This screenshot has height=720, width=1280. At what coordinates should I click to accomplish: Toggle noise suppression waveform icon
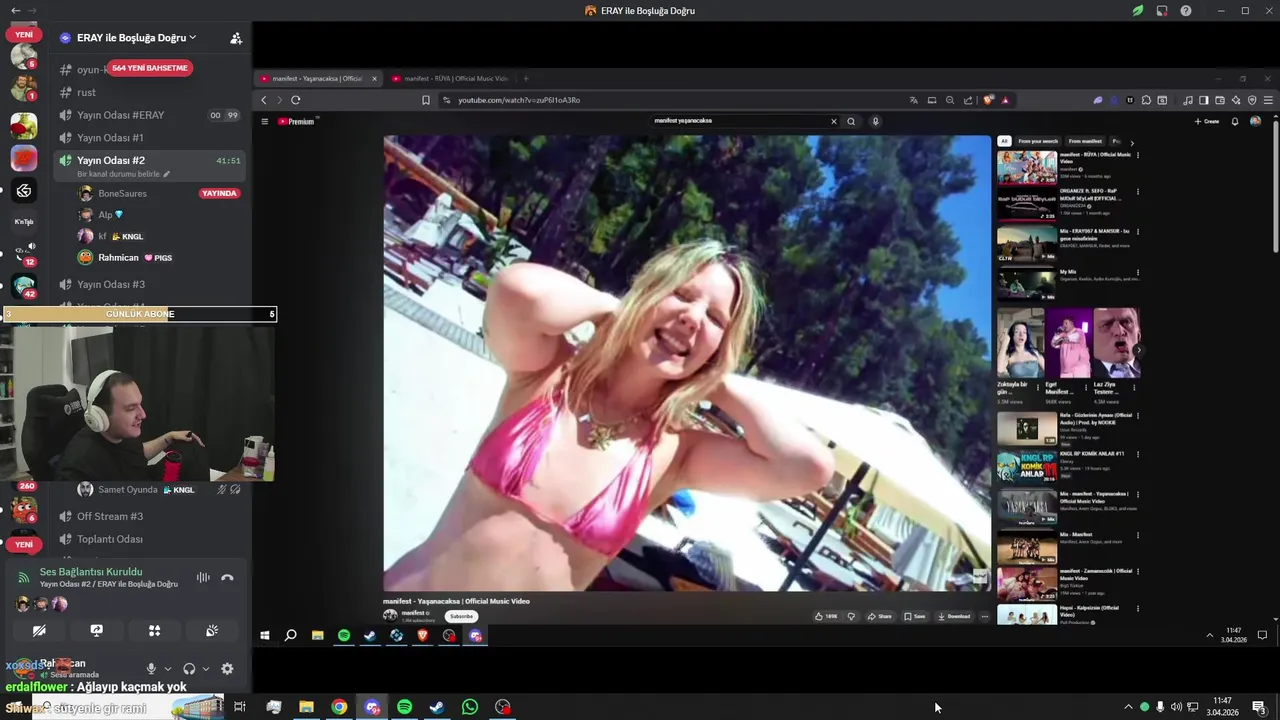coord(203,577)
